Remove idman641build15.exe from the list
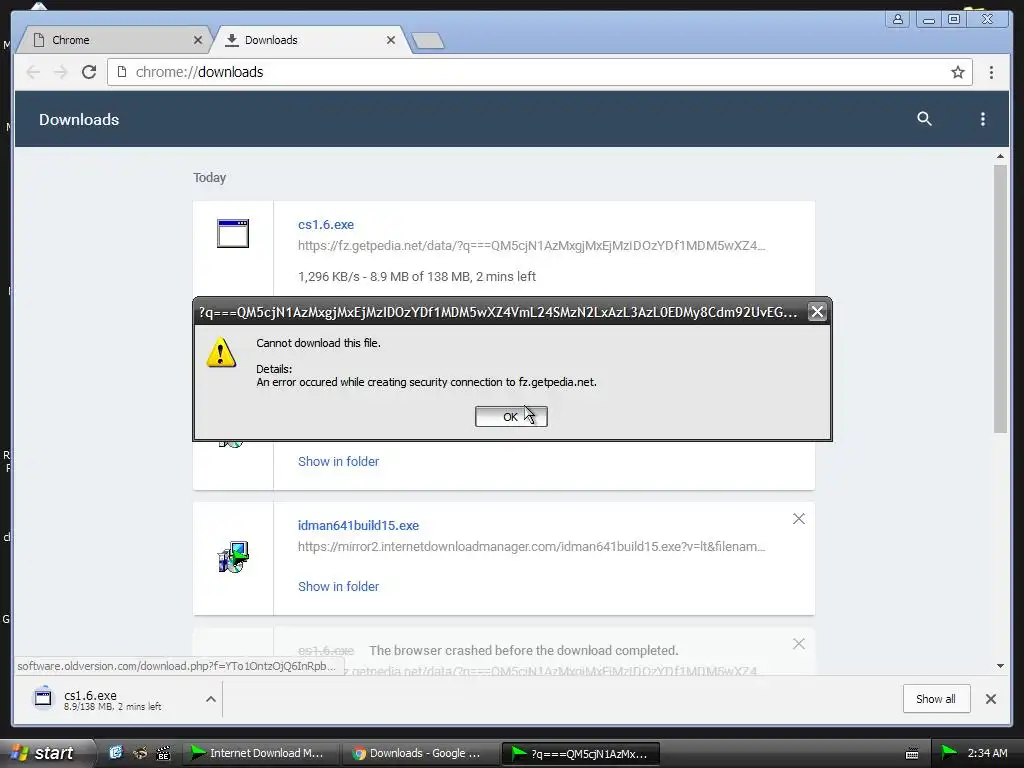Image resolution: width=1024 pixels, height=768 pixels. point(799,519)
